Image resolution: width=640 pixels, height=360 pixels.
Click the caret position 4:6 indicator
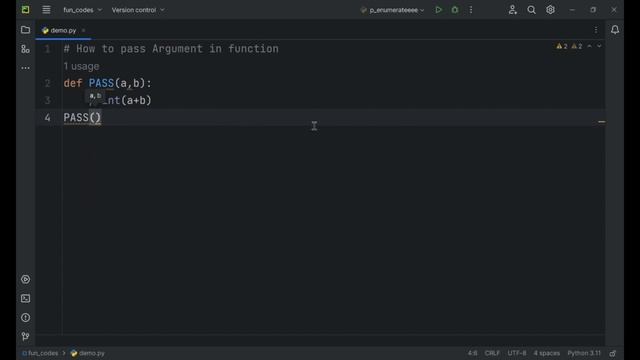472,353
